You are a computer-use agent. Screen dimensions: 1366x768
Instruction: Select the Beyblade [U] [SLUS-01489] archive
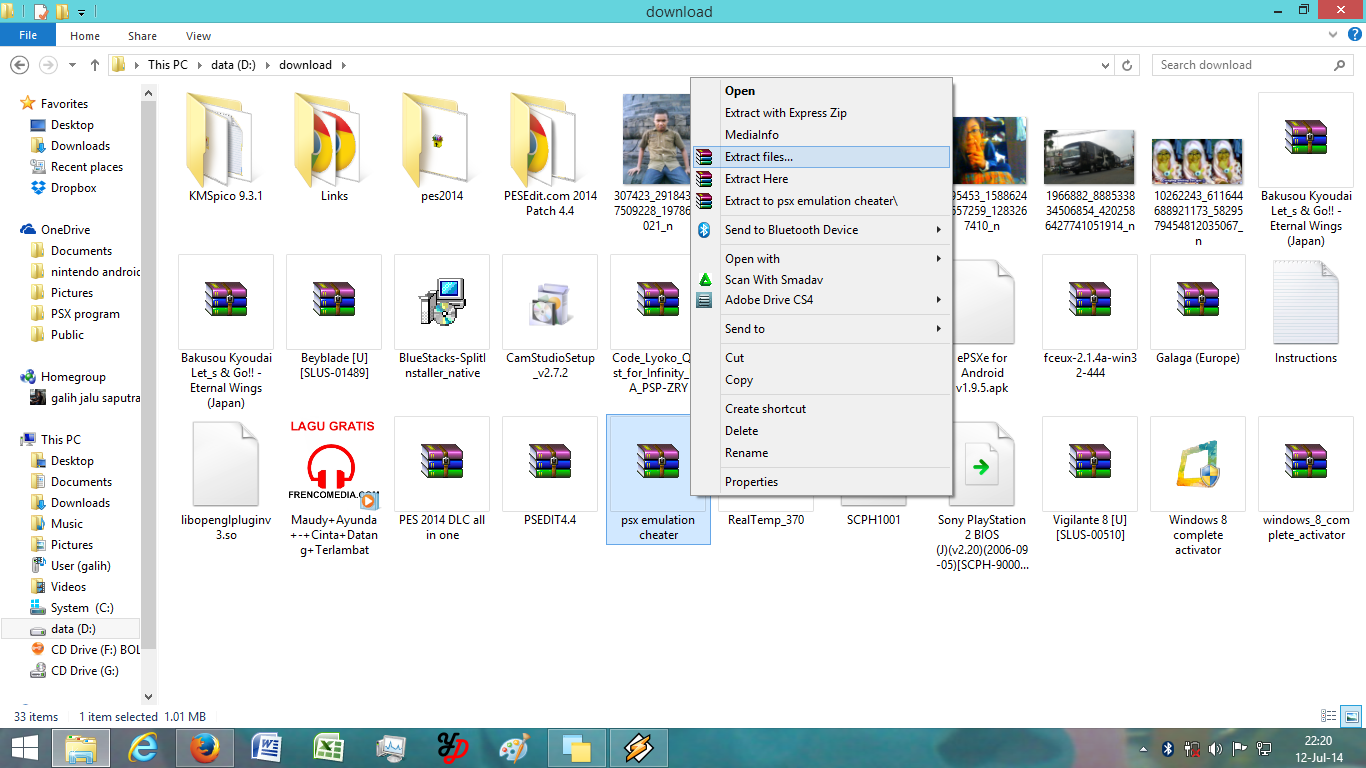[x=334, y=318]
